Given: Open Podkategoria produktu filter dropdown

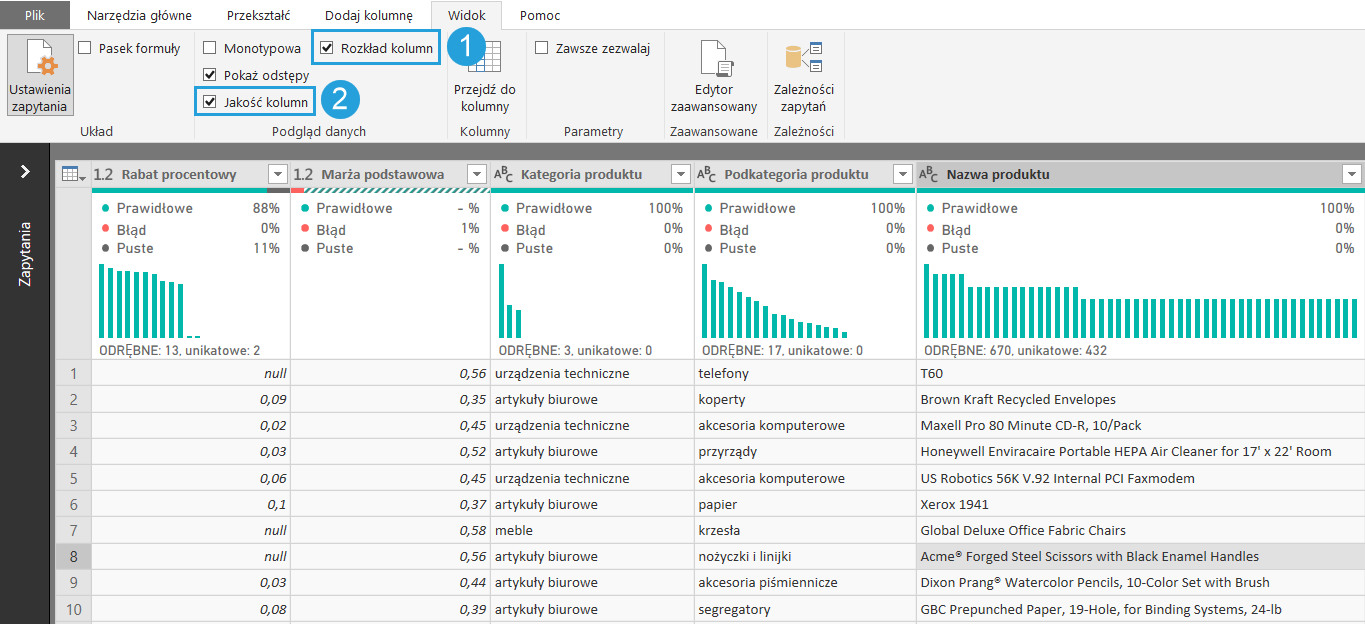Looking at the screenshot, I should [903, 174].
